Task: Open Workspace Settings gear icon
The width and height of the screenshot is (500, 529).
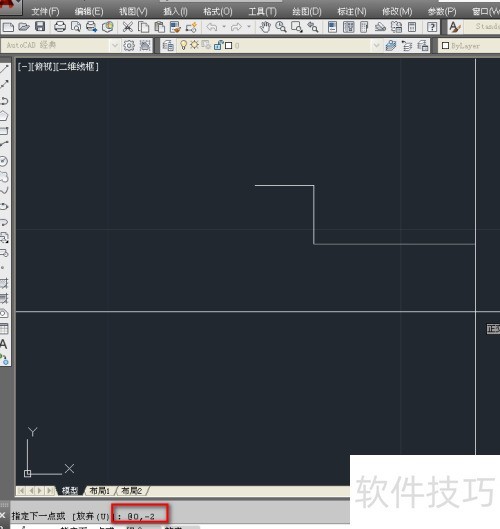Action: click(x=129, y=45)
